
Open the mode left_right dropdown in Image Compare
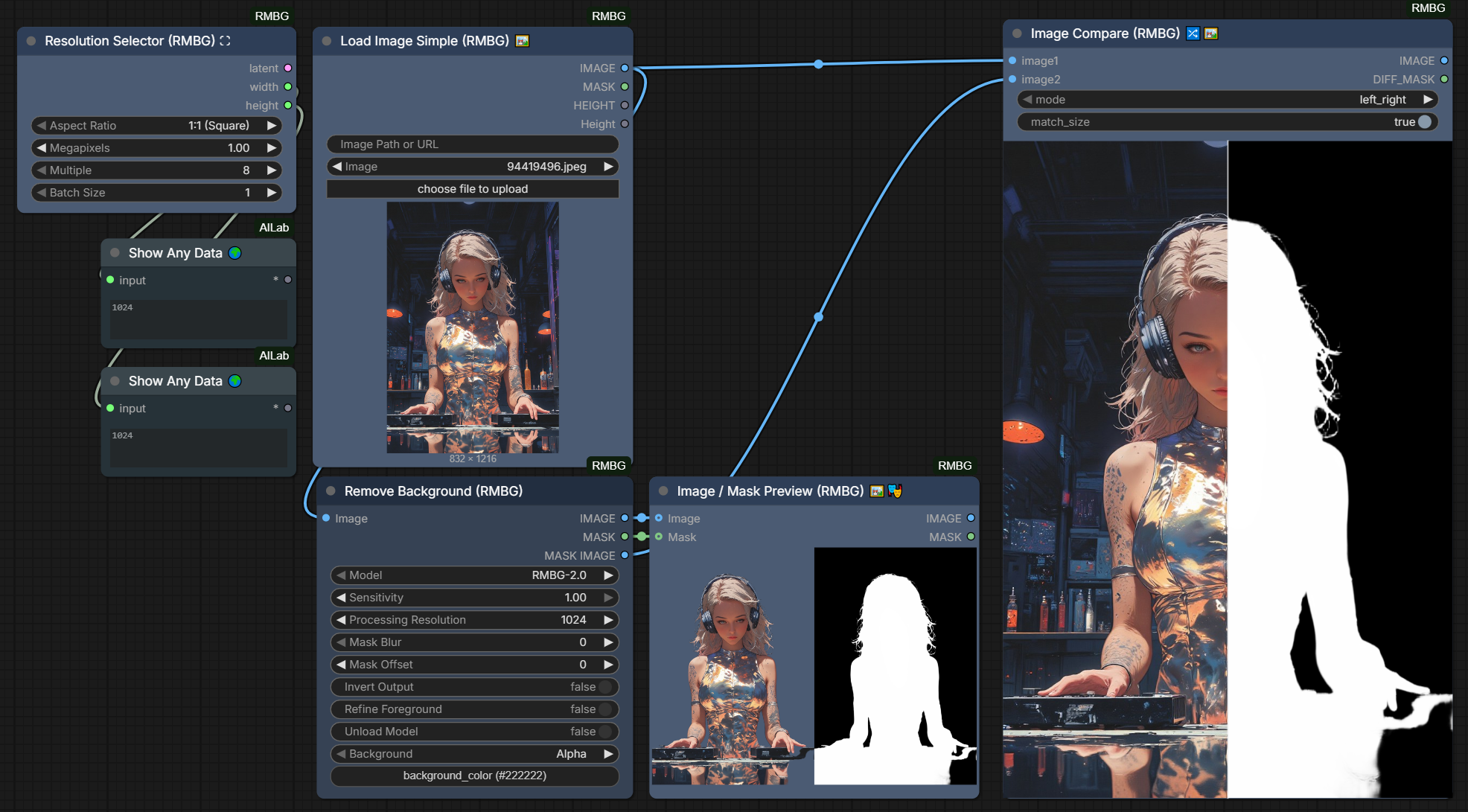pyautogui.click(x=1228, y=100)
